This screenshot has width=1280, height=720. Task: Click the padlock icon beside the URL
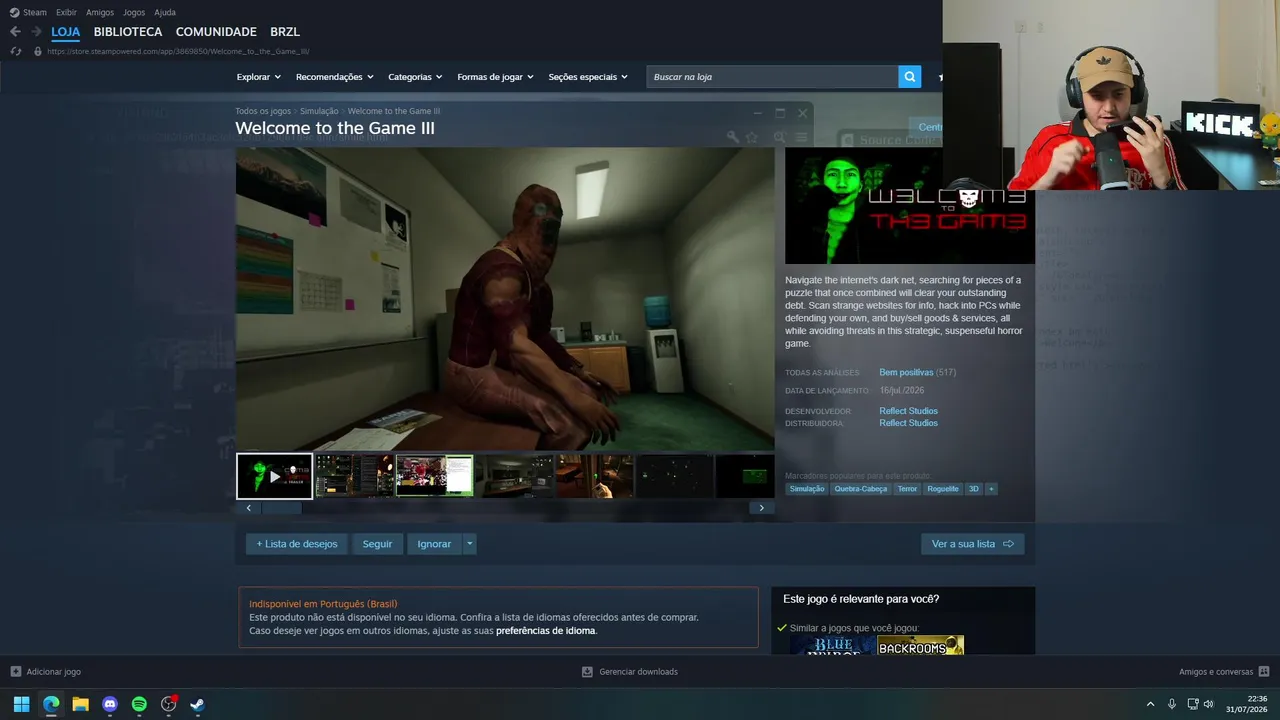pos(38,51)
